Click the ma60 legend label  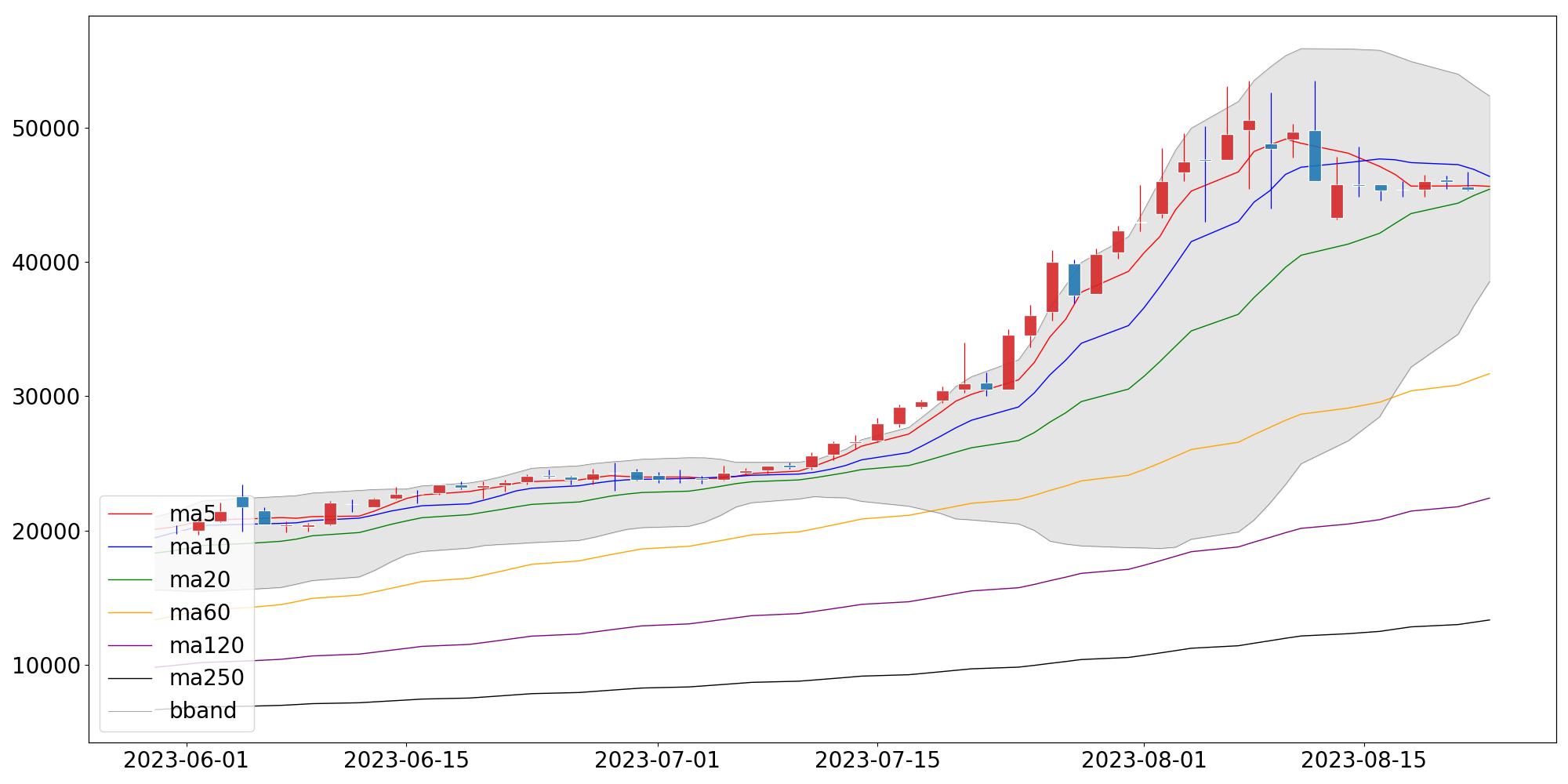click(200, 612)
